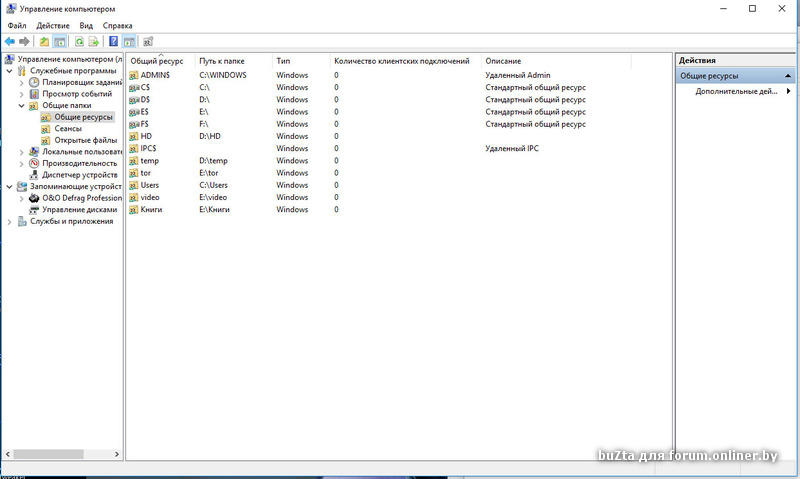800x479 pixels.
Task: Collapse the Общие папки node
Action: (x=21, y=106)
